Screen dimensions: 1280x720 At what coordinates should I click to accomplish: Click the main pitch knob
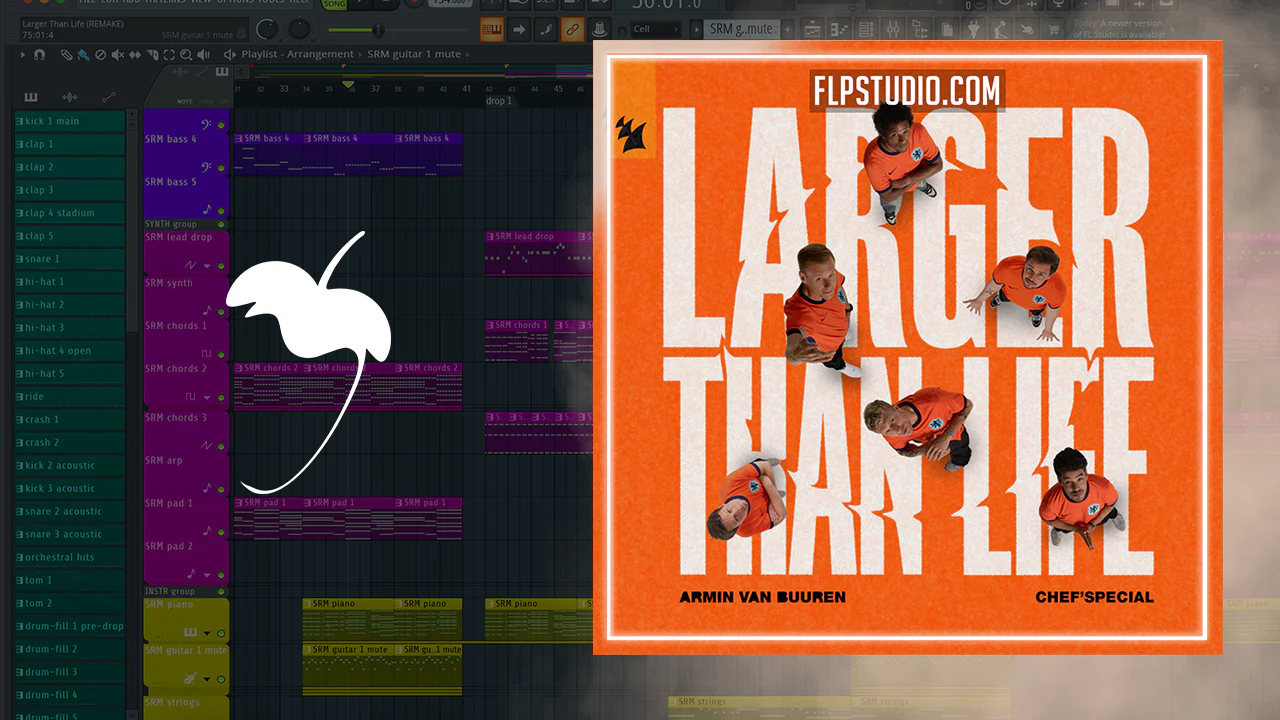pos(299,29)
